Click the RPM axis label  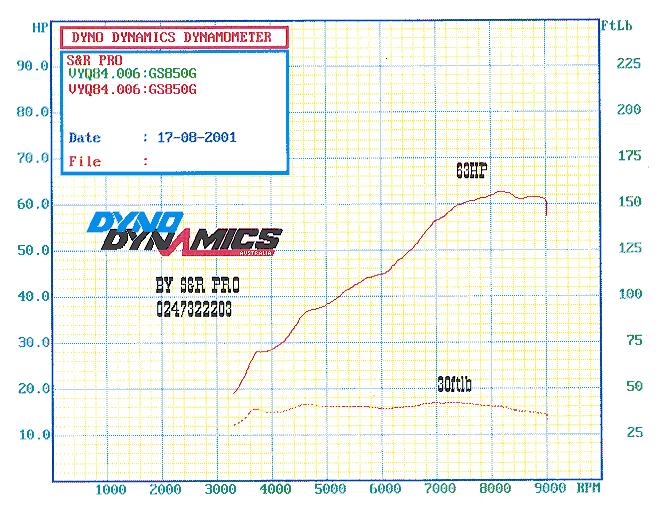click(x=589, y=489)
